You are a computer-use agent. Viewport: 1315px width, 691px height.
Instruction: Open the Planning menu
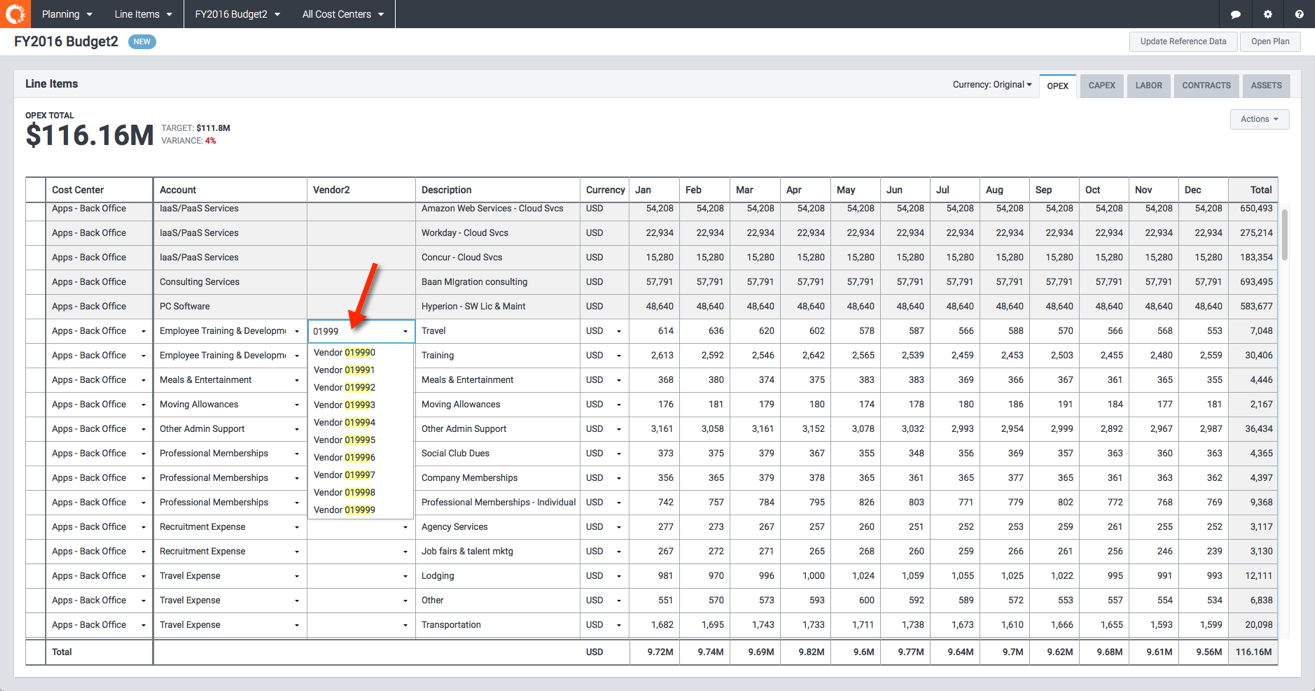pyautogui.click(x=67, y=14)
